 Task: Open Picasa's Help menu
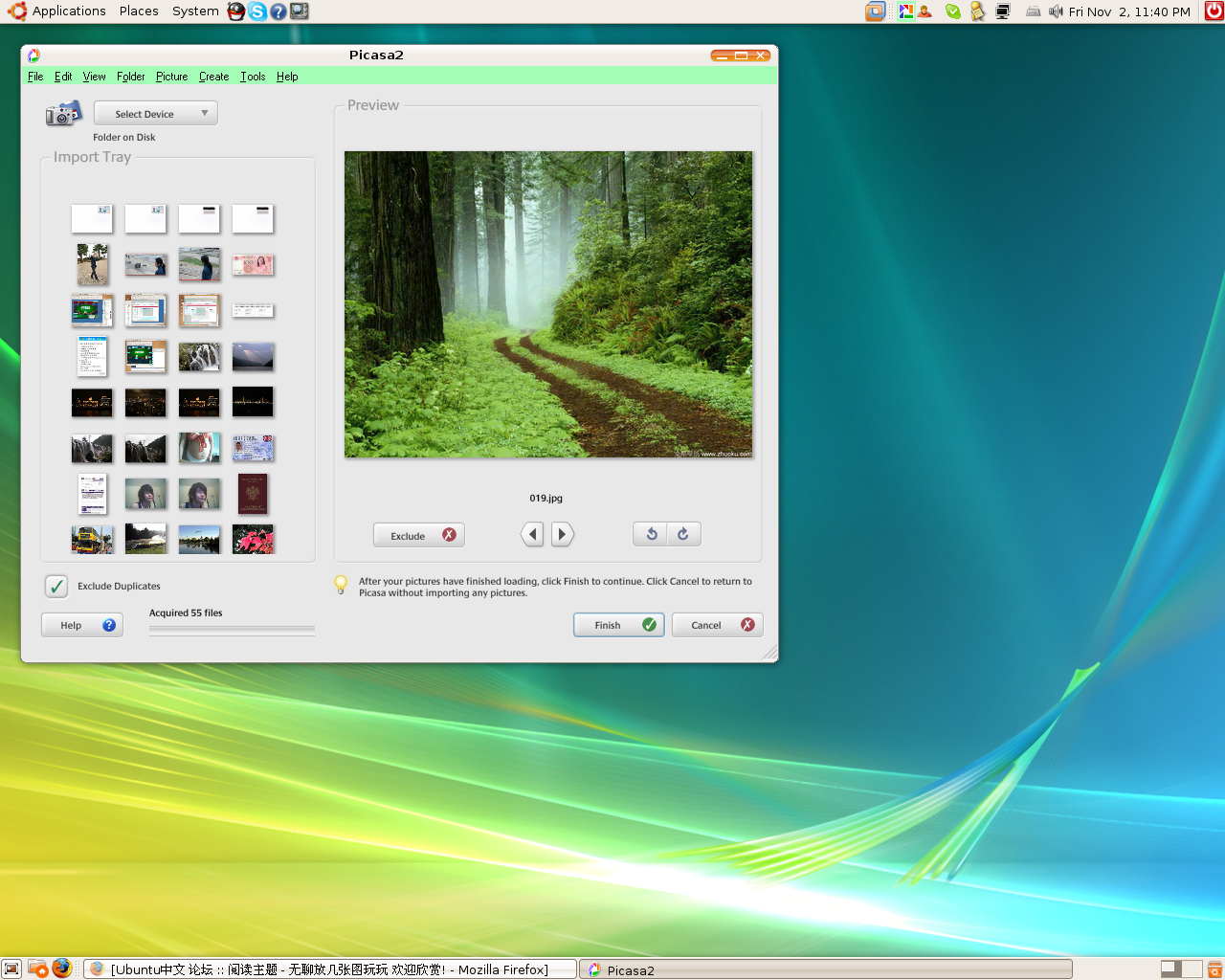click(x=287, y=77)
